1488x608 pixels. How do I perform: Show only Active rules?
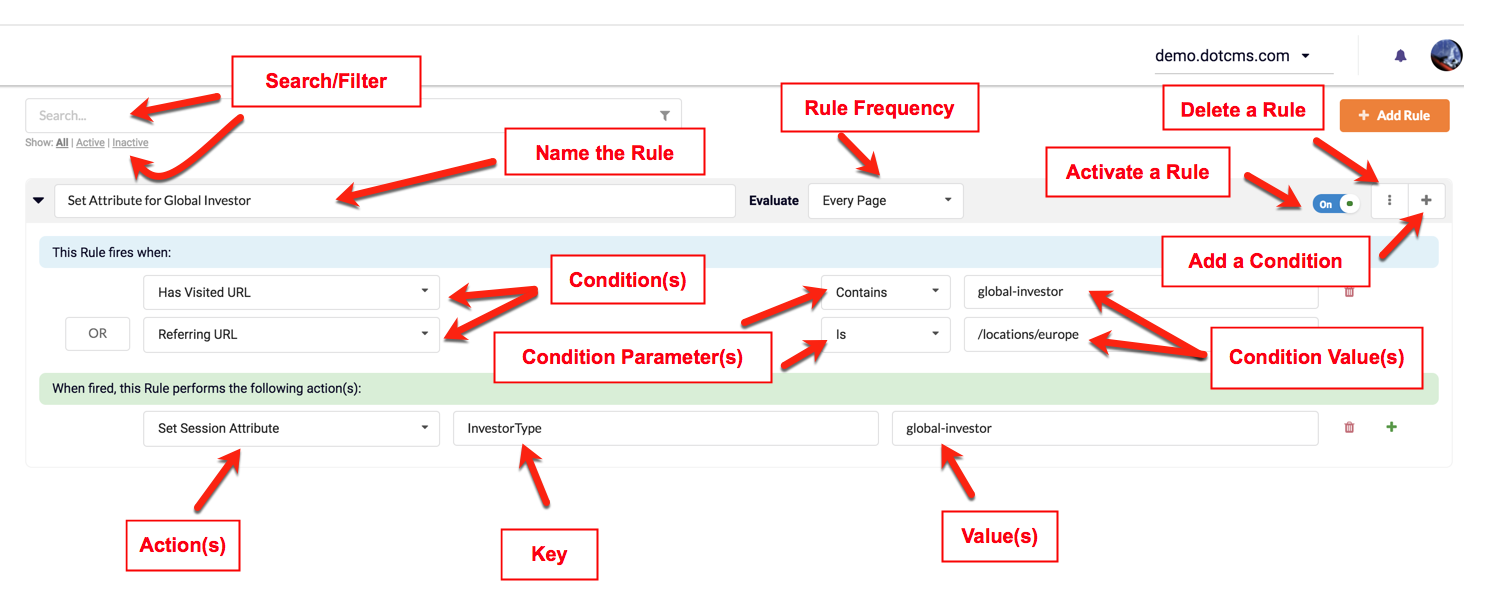(x=90, y=143)
